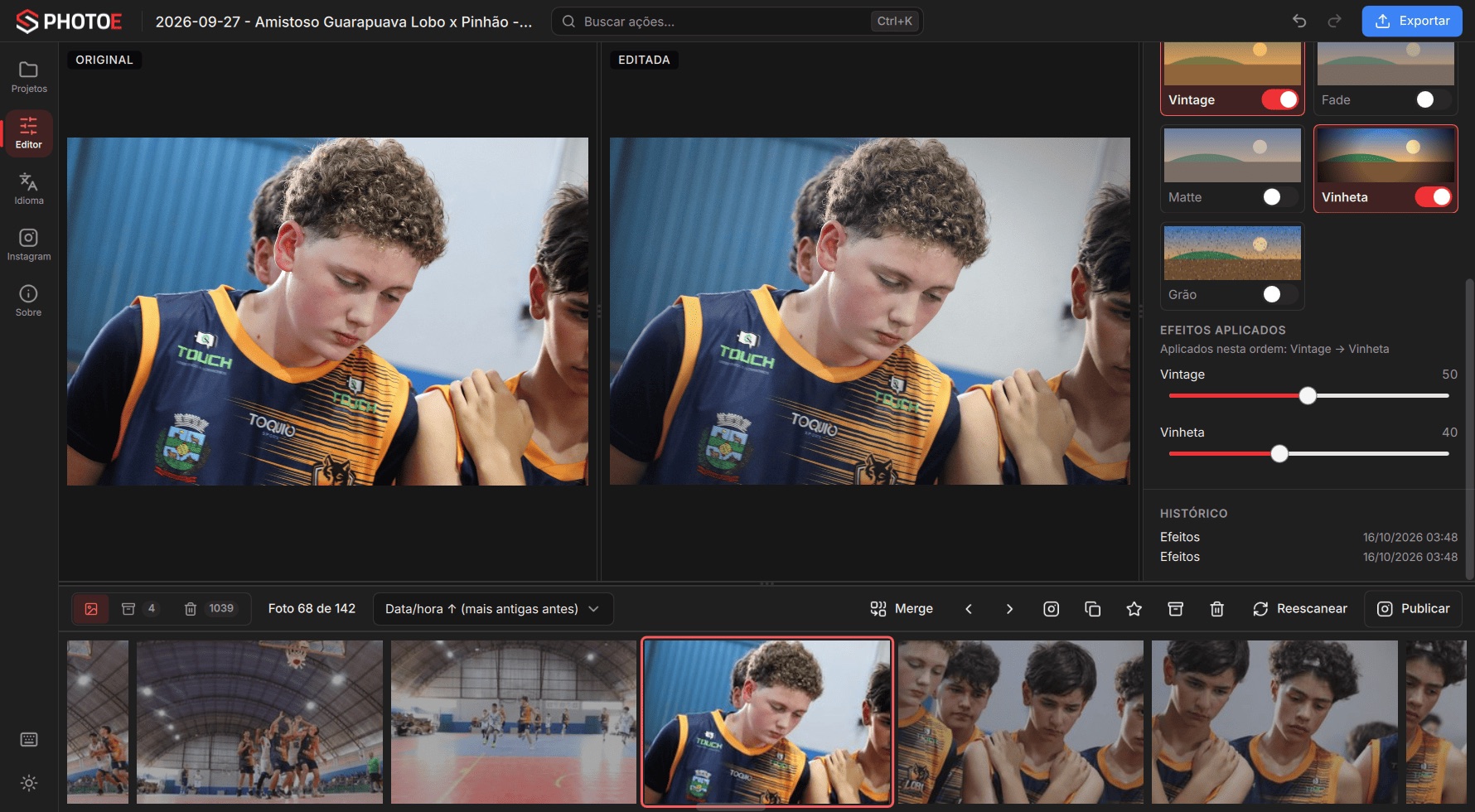Select the basketball game under hoop thumbnail
The height and width of the screenshot is (812, 1475).
click(x=259, y=722)
